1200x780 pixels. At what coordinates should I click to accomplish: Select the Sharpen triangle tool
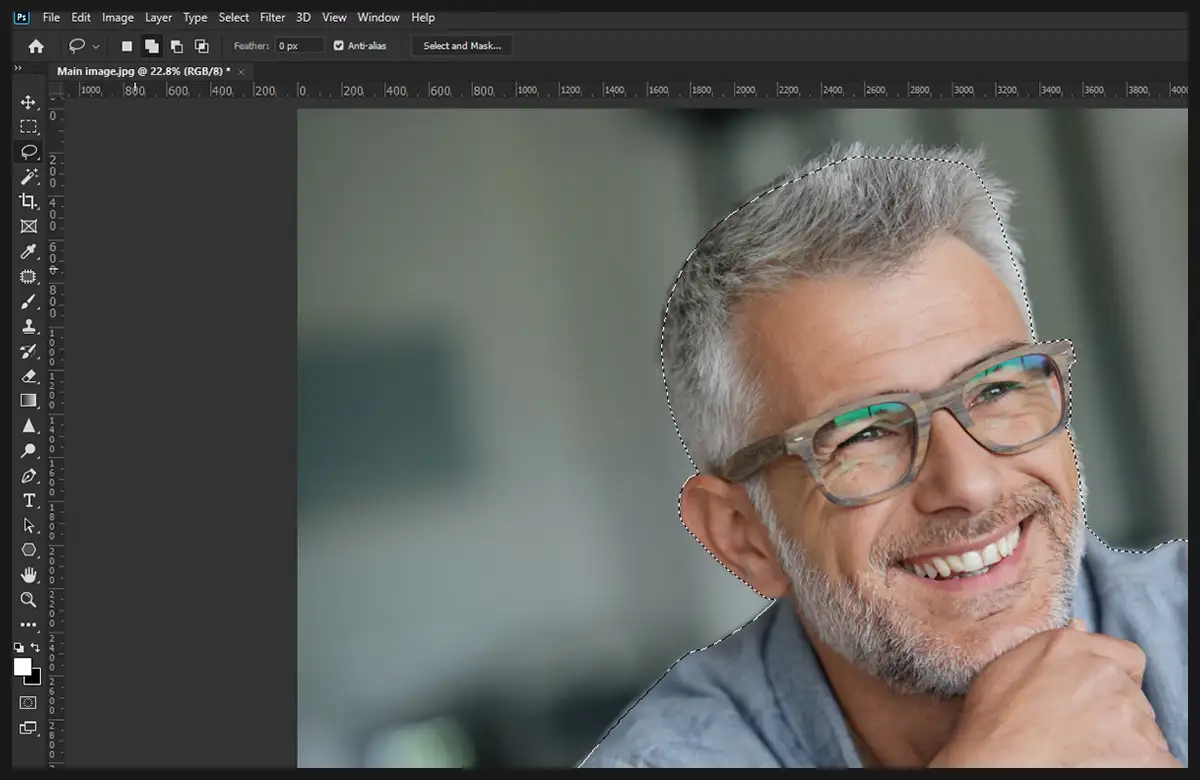click(28, 426)
